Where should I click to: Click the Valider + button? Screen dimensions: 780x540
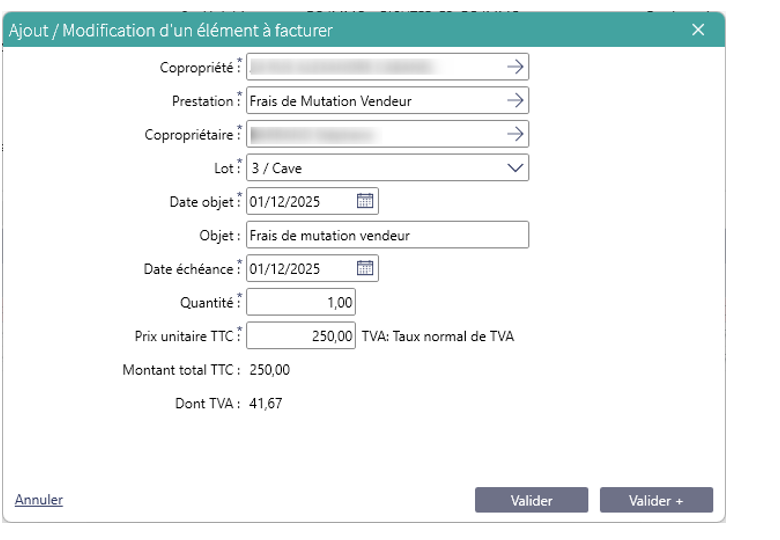coord(656,500)
